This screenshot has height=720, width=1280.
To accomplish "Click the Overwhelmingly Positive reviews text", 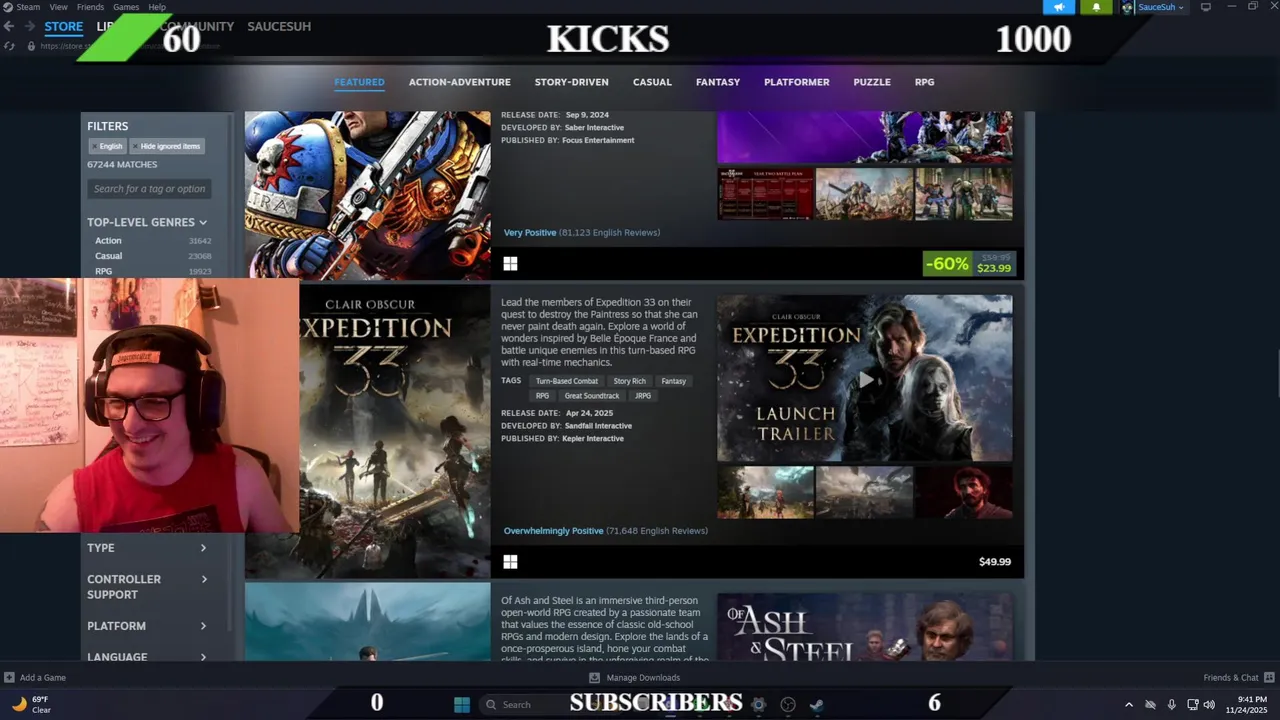I will coord(553,531).
